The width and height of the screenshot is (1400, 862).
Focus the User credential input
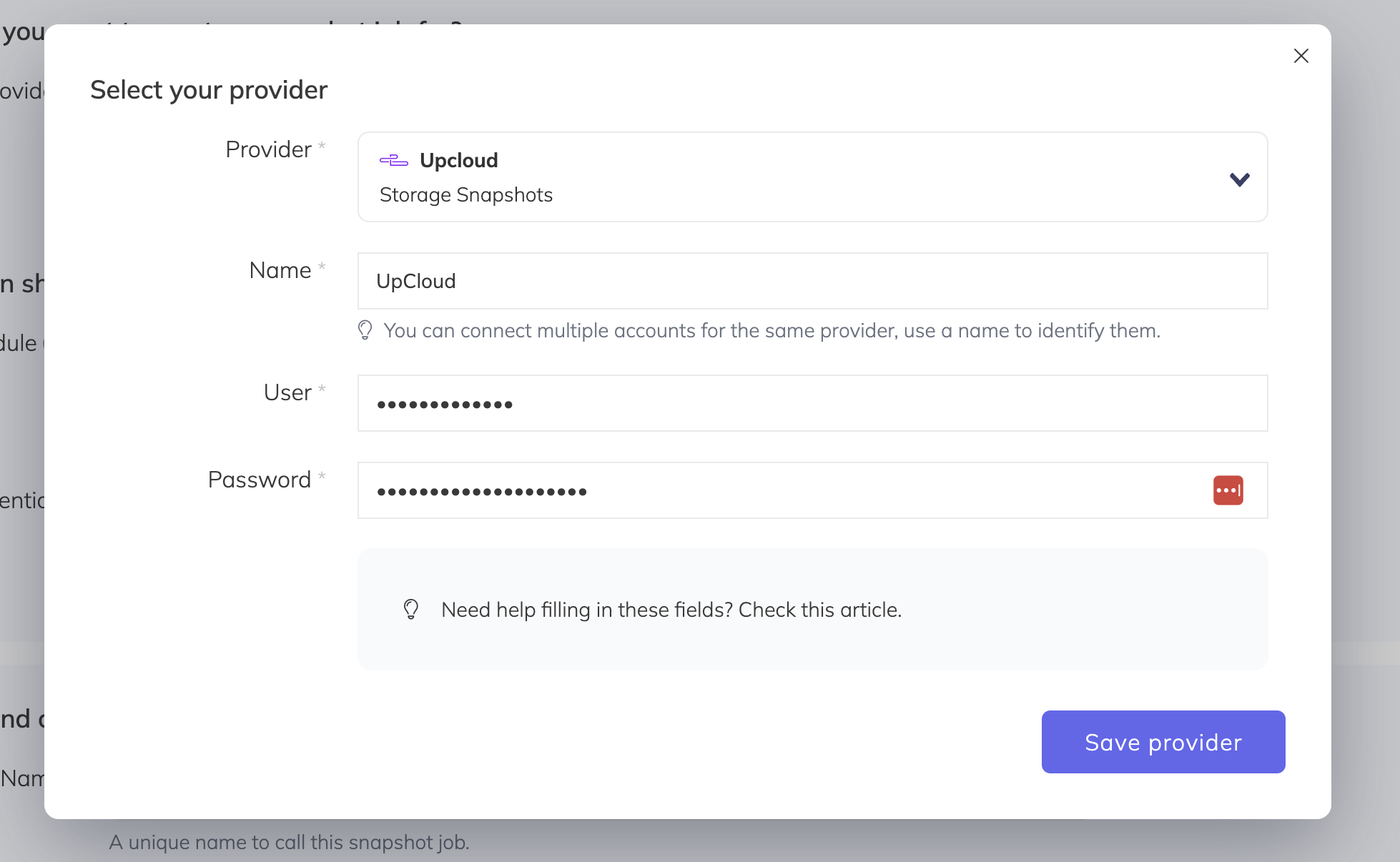point(812,403)
